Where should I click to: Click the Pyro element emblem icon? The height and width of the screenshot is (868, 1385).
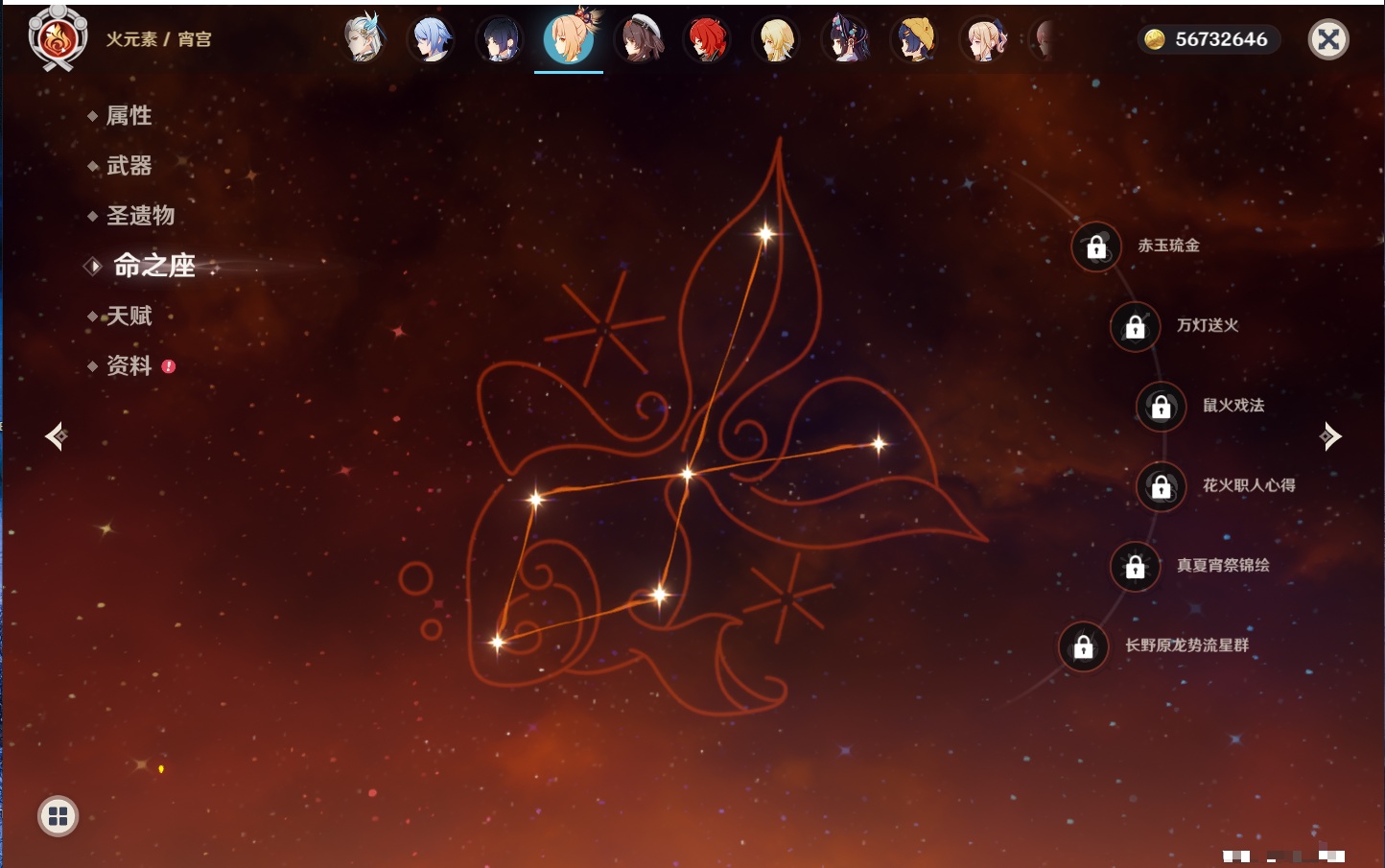click(x=58, y=38)
